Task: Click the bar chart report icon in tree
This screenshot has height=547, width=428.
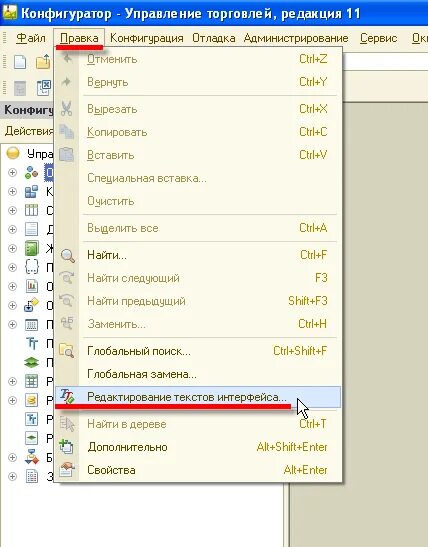Action: pos(31,286)
